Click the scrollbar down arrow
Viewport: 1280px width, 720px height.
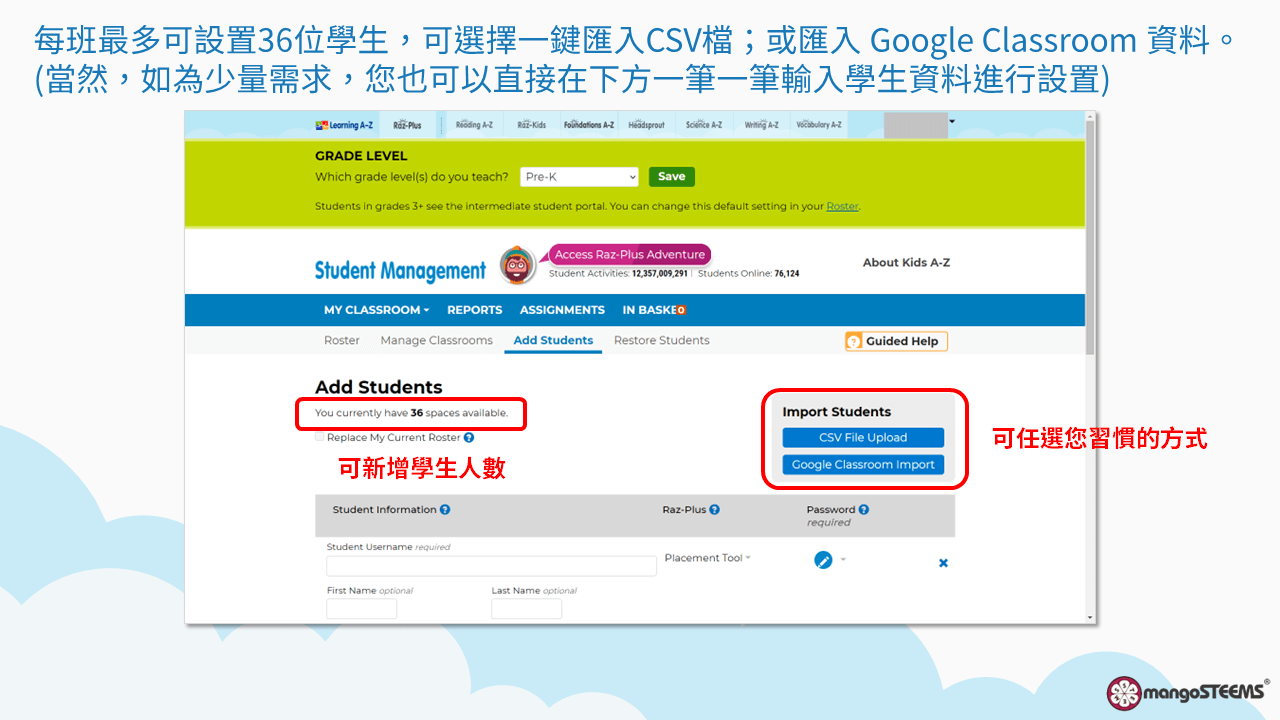click(x=1091, y=618)
